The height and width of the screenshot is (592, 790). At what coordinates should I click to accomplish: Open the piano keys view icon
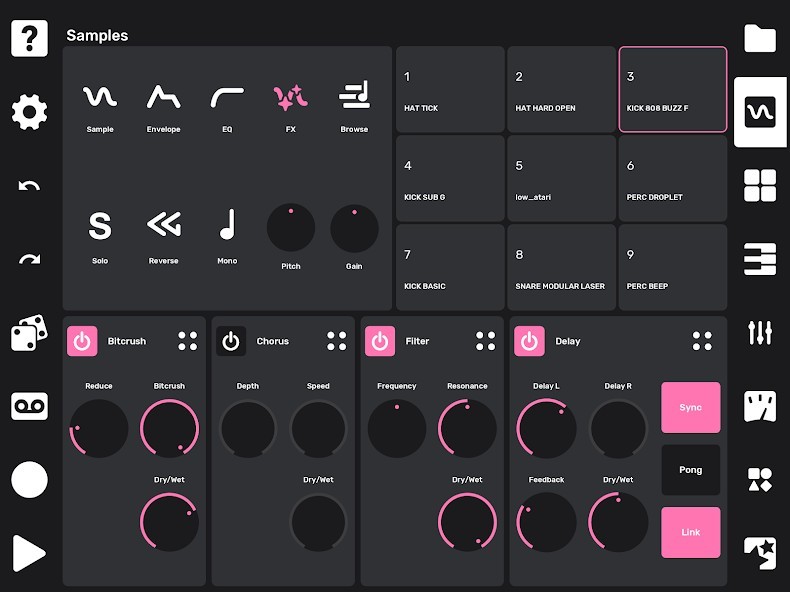point(760,259)
